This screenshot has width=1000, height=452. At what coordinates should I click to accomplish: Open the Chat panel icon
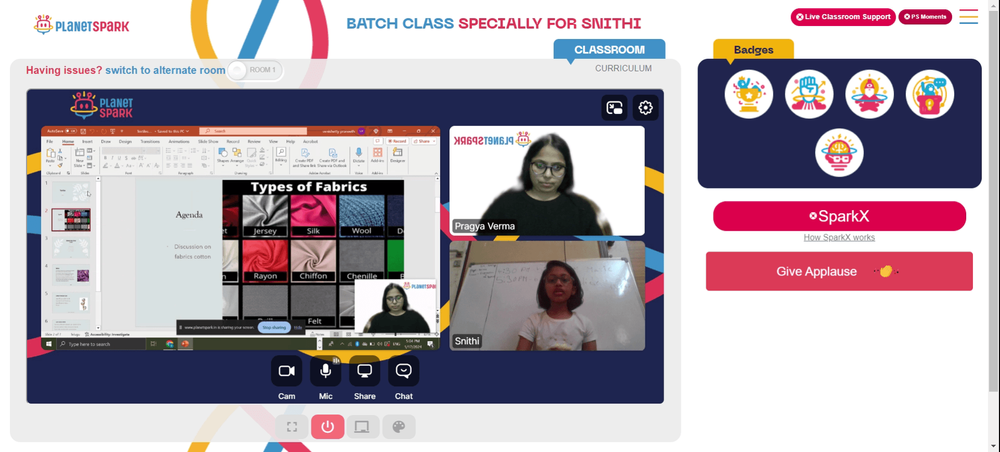pyautogui.click(x=404, y=371)
